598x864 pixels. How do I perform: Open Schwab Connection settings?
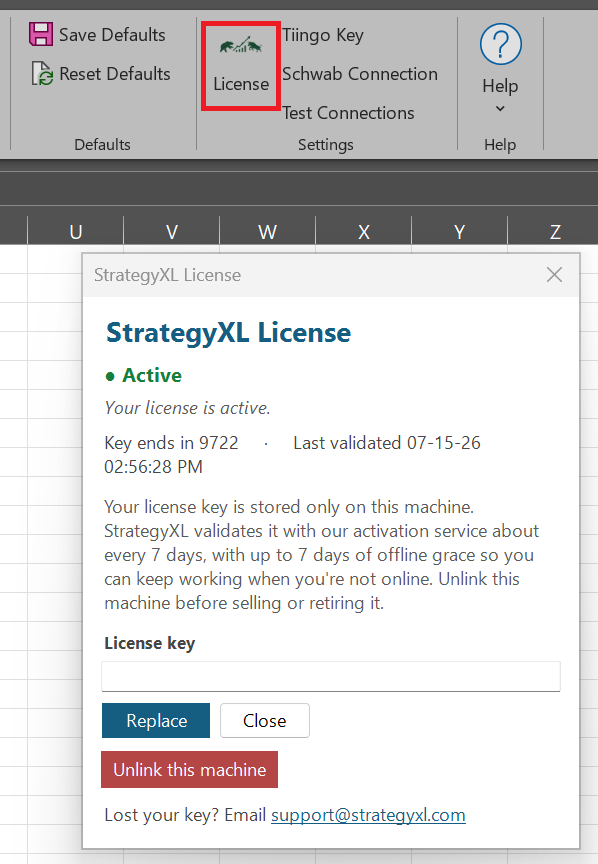click(360, 74)
